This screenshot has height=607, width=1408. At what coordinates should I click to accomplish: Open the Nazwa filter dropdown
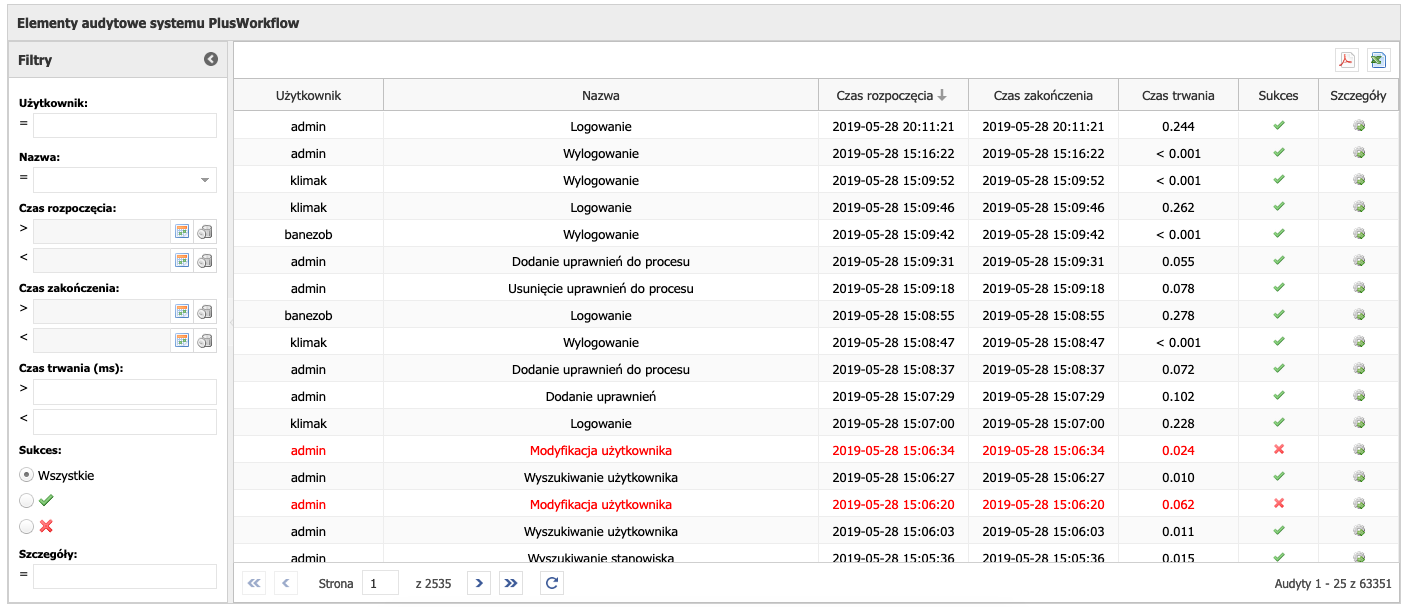(x=205, y=180)
